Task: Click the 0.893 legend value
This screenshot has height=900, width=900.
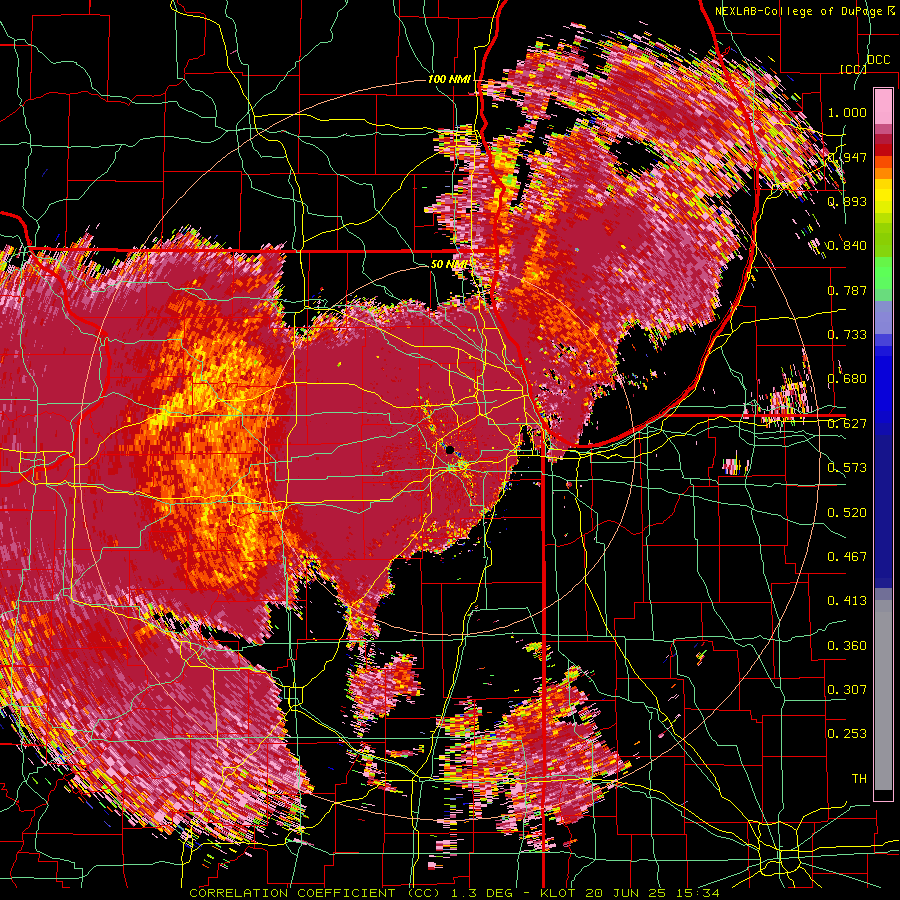Action: (x=847, y=201)
